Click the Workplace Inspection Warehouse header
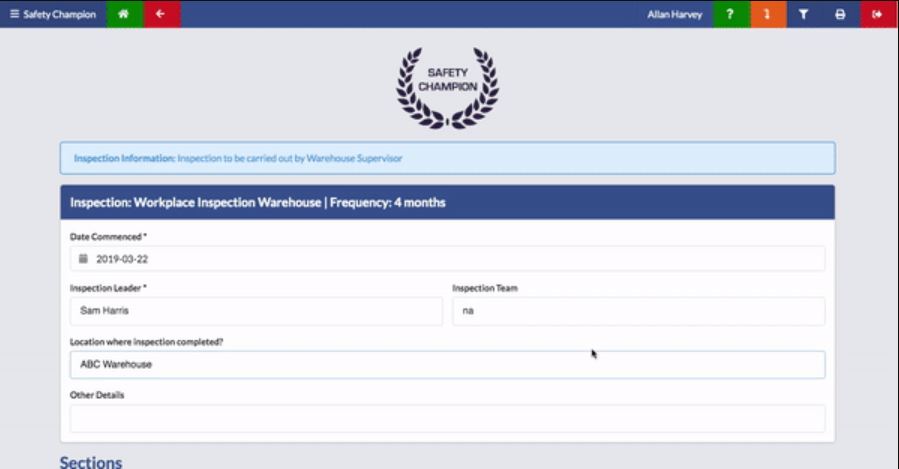This screenshot has height=469, width=899. click(448, 202)
